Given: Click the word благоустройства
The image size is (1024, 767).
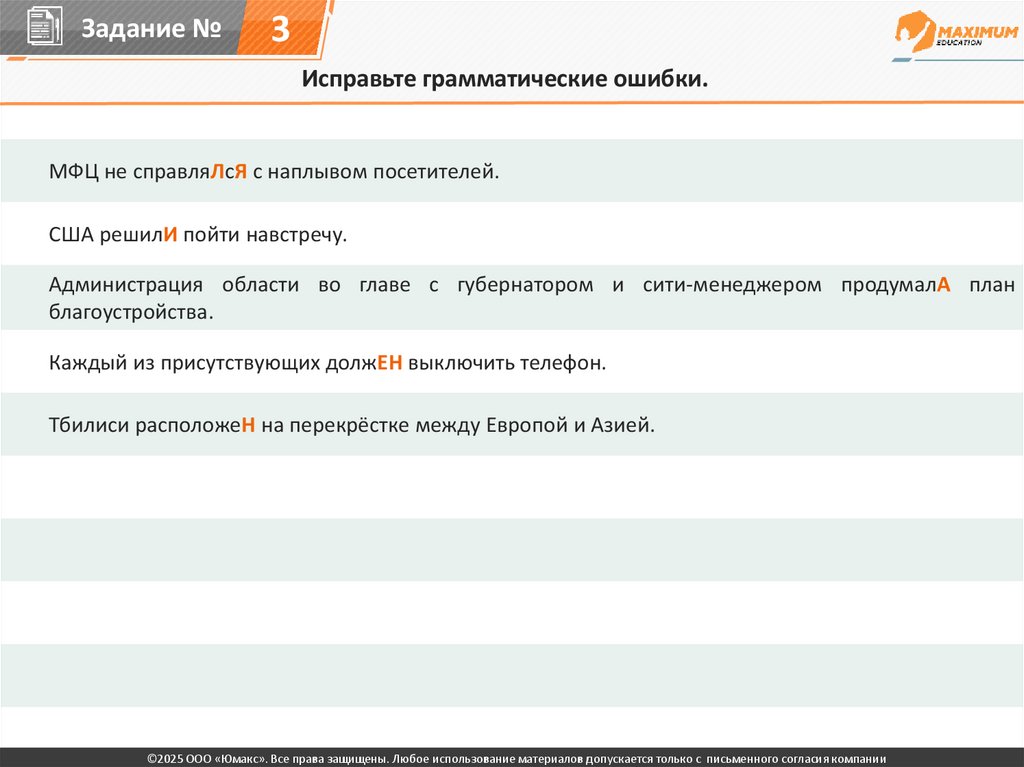Looking at the screenshot, I should tap(131, 312).
